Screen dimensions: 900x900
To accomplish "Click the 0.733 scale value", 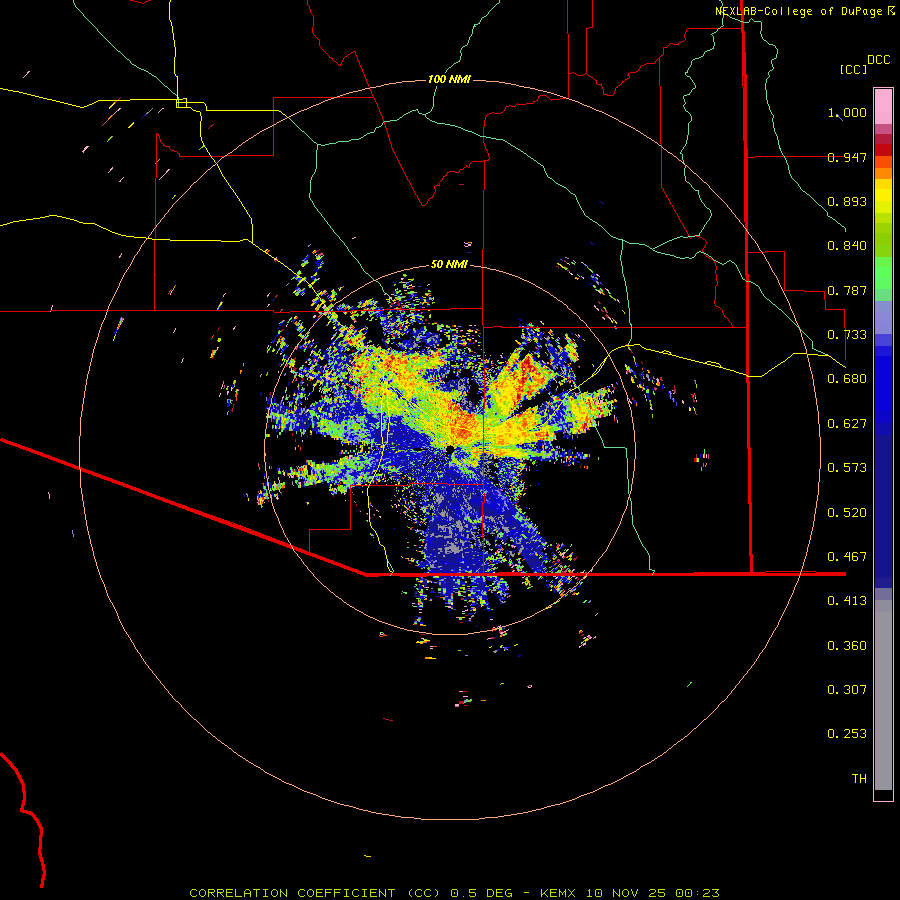I will (847, 335).
